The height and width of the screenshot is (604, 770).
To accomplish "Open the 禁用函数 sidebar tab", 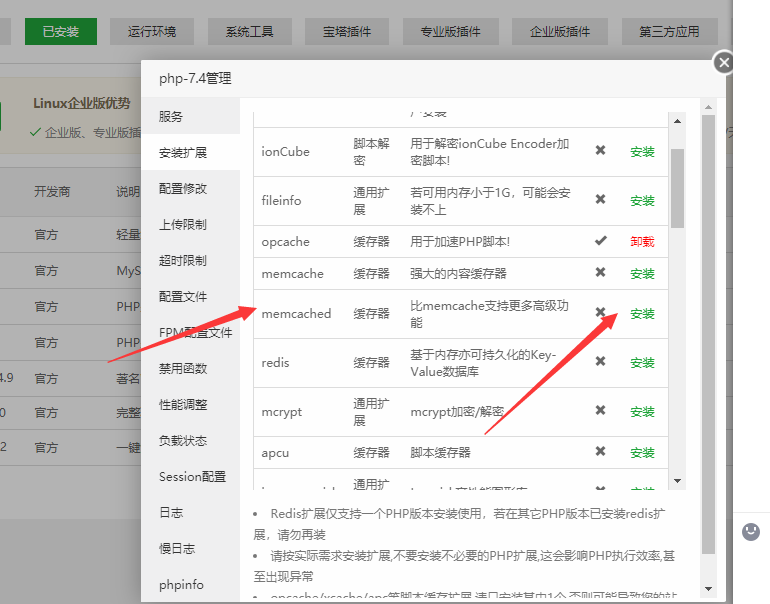I will [191, 368].
